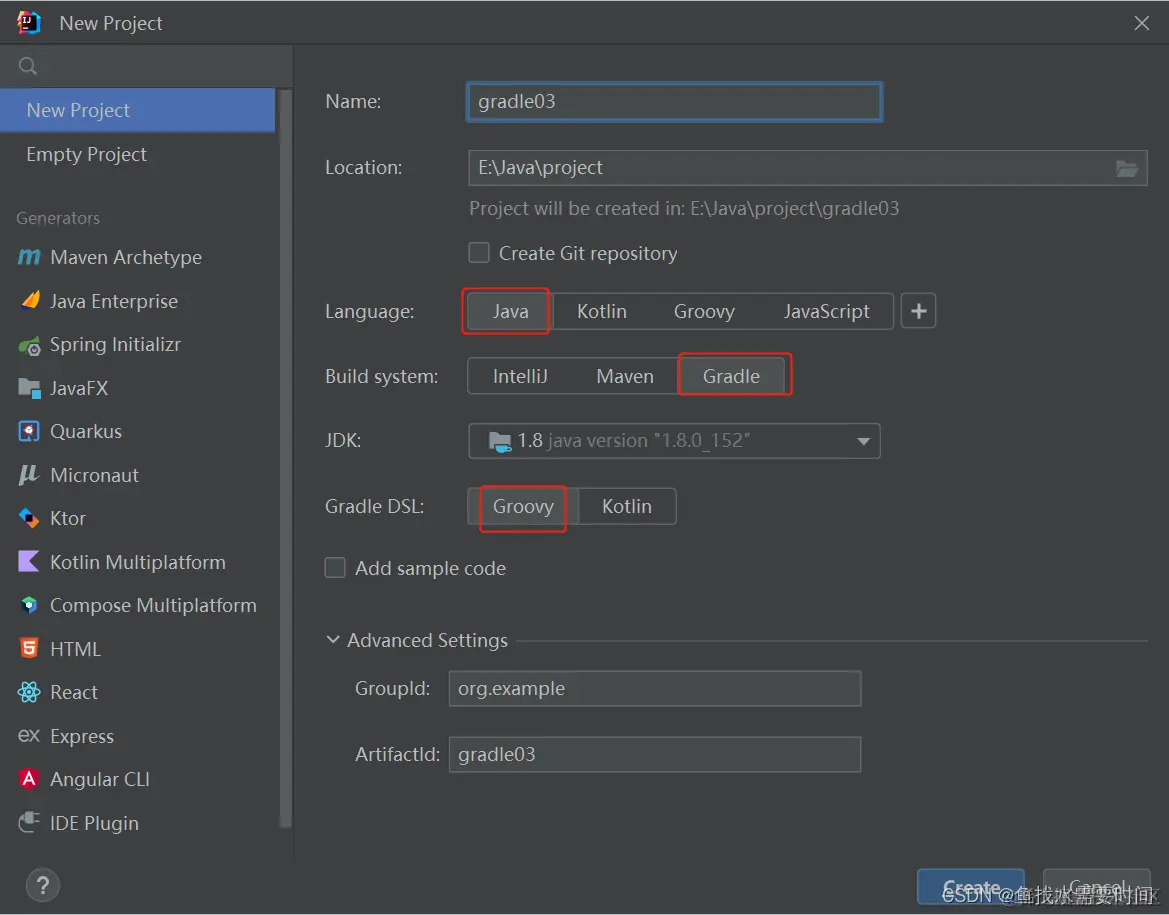This screenshot has height=915, width=1169.
Task: Open help with the question mark icon
Action: (x=42, y=885)
